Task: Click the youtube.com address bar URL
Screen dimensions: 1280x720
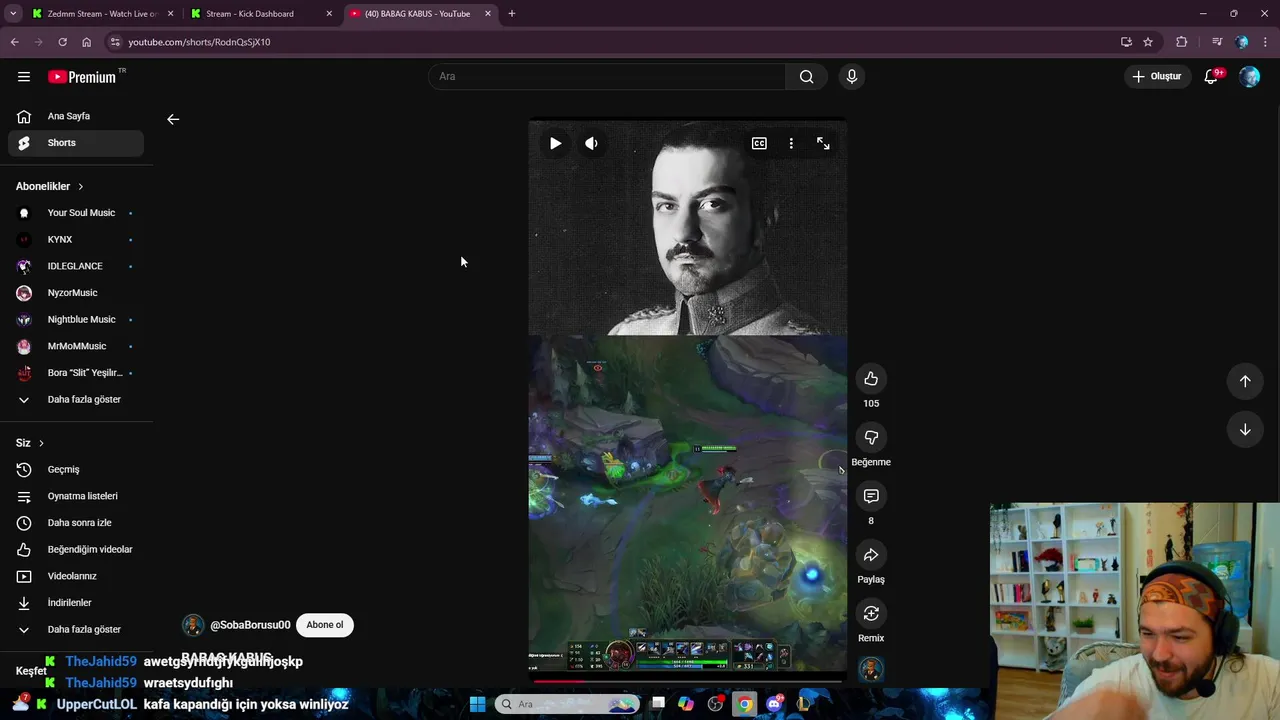Action: coord(199,42)
